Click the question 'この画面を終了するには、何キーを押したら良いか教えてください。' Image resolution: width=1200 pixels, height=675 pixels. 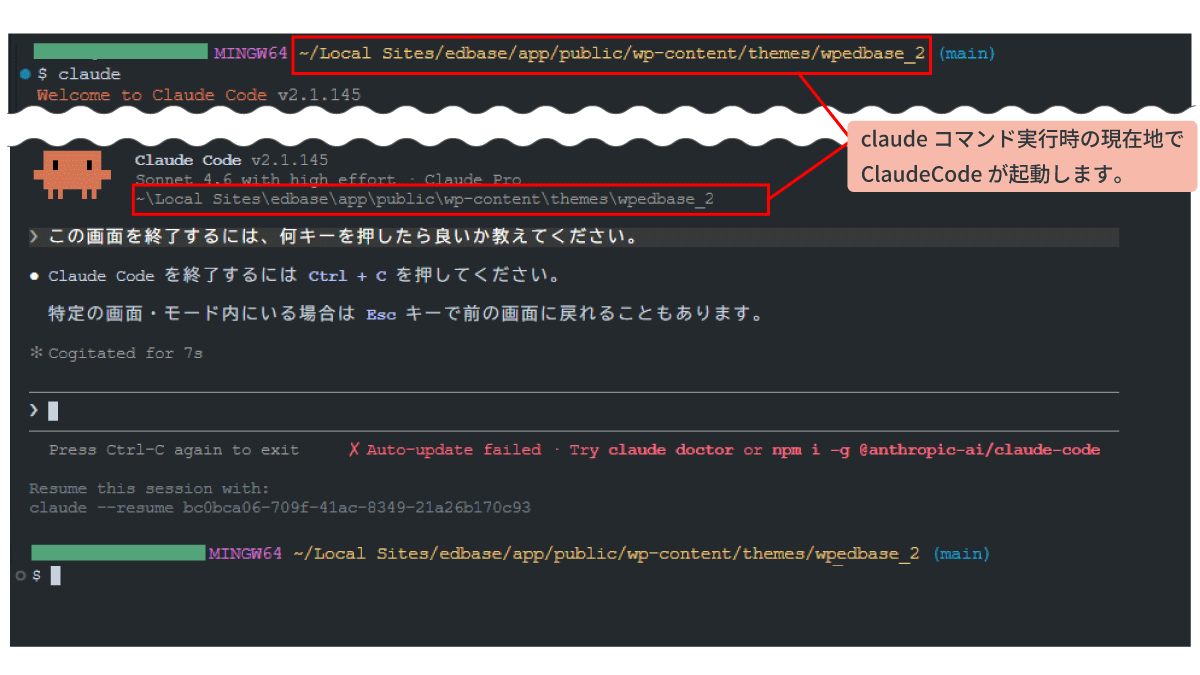coord(343,237)
